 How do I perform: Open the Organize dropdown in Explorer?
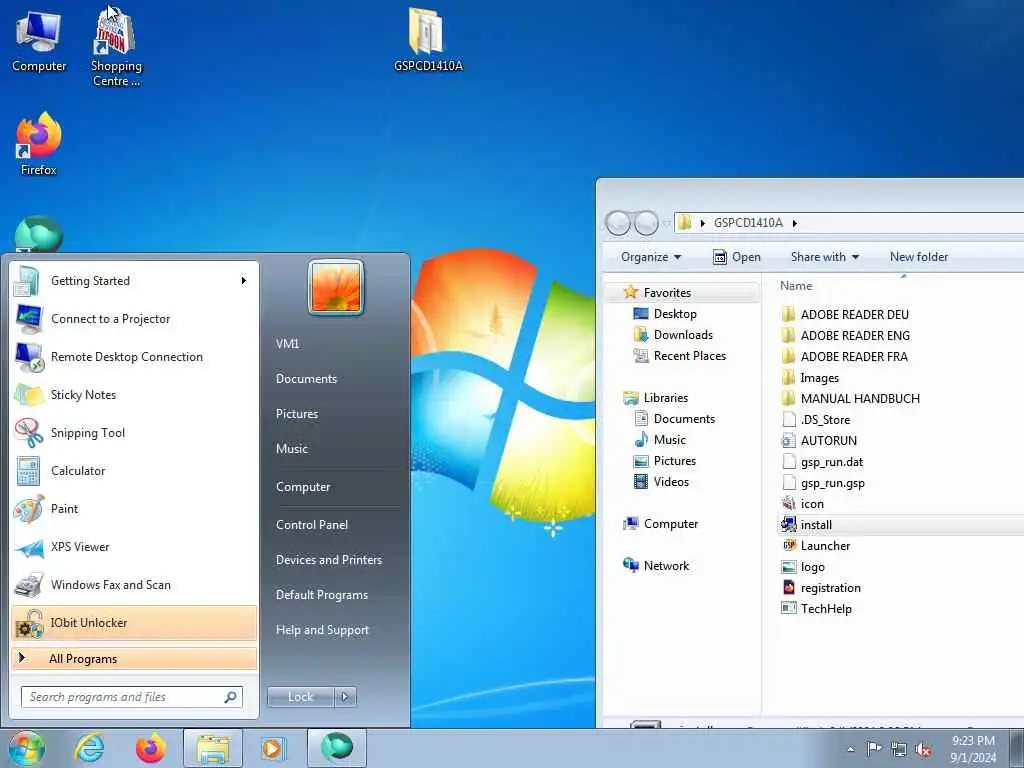coord(650,257)
